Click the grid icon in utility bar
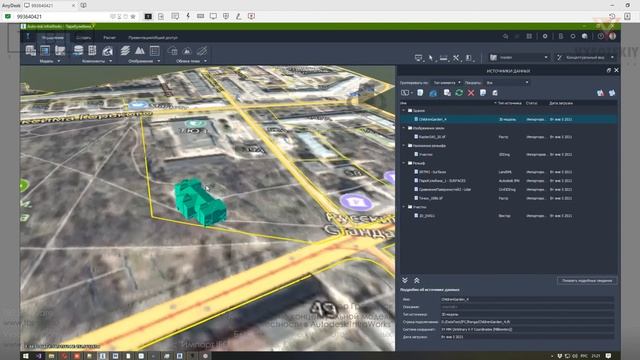The image size is (640, 360). pyautogui.click(x=529, y=36)
